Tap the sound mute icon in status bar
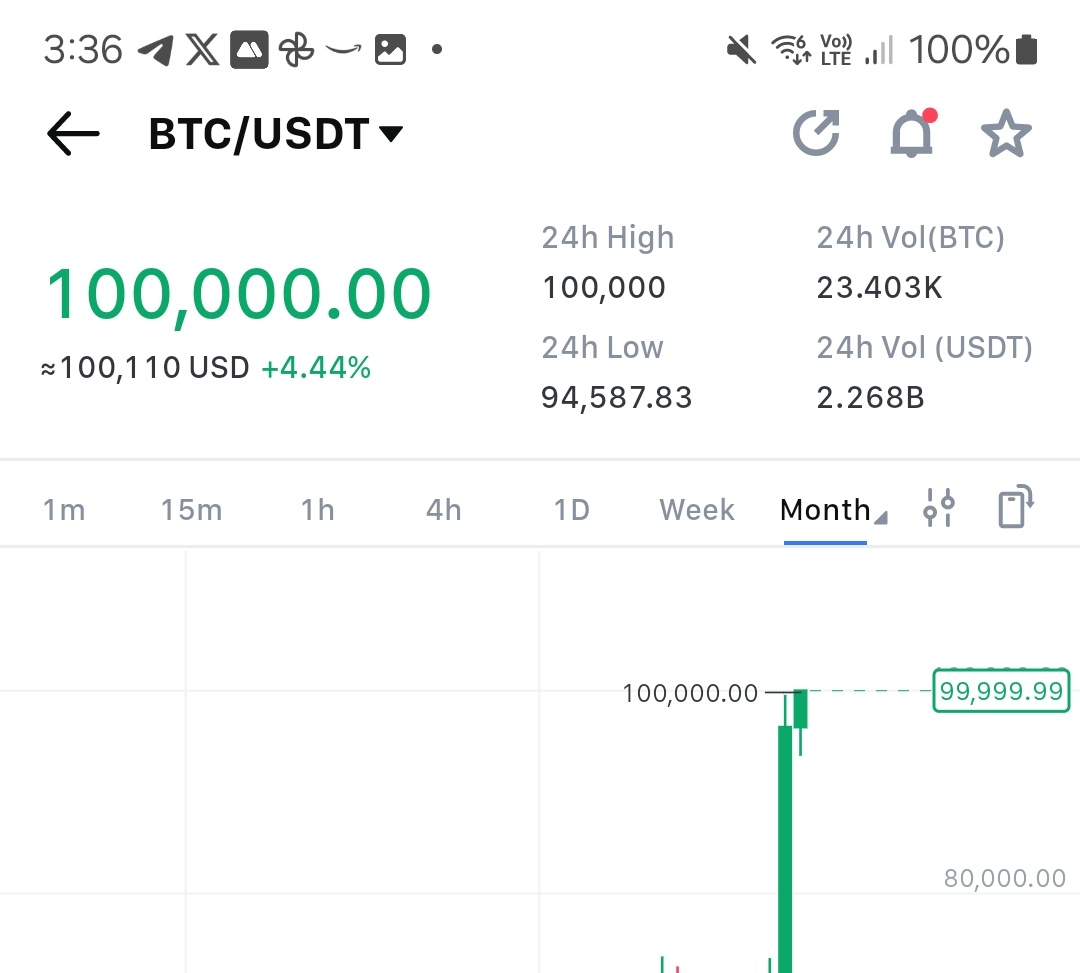1080x973 pixels. point(741,50)
